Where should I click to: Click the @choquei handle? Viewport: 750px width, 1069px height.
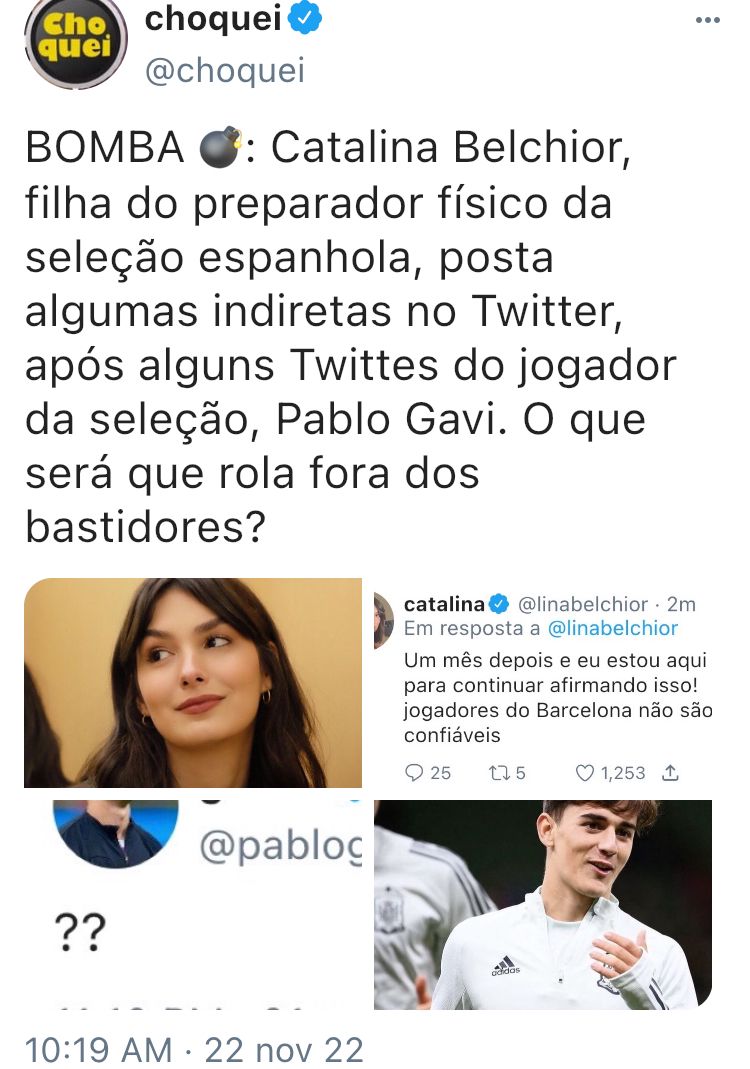[225, 70]
